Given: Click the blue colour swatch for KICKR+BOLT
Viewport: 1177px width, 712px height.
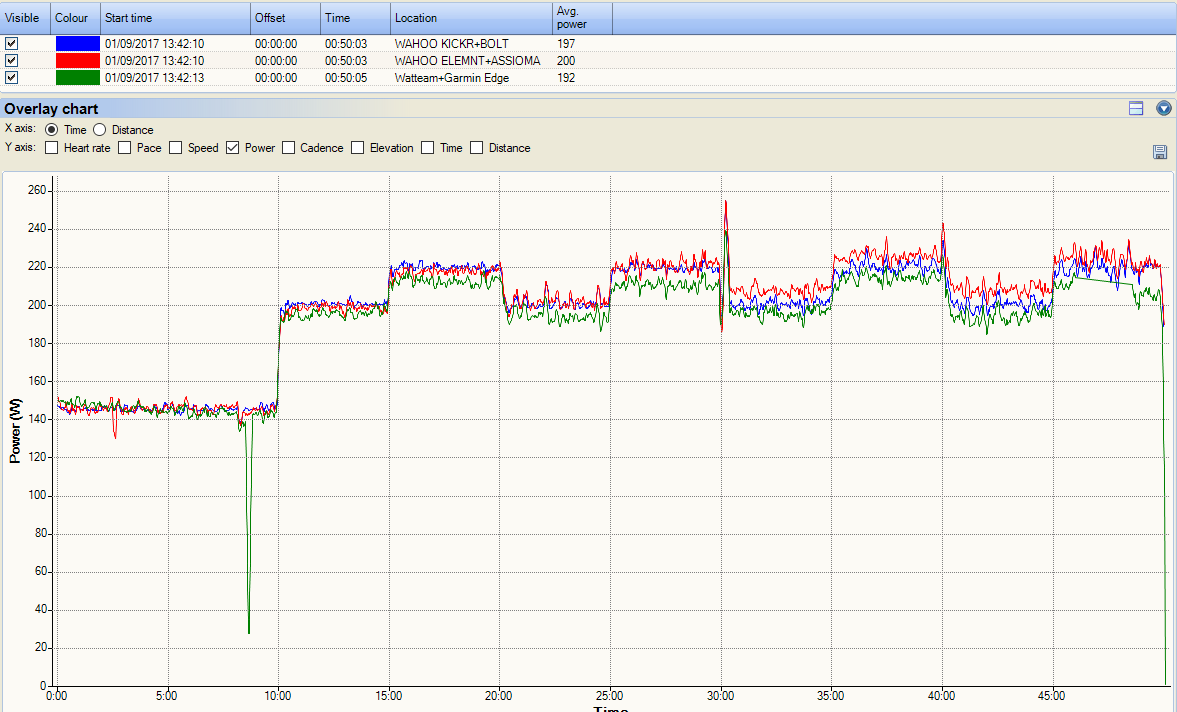Looking at the screenshot, I should click(x=77, y=44).
